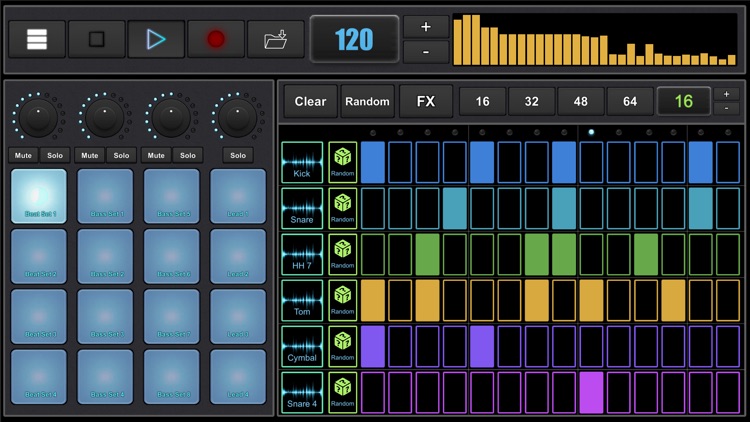Mute the Bass Set 1-4 column
The width and height of the screenshot is (750, 422).
click(x=89, y=155)
